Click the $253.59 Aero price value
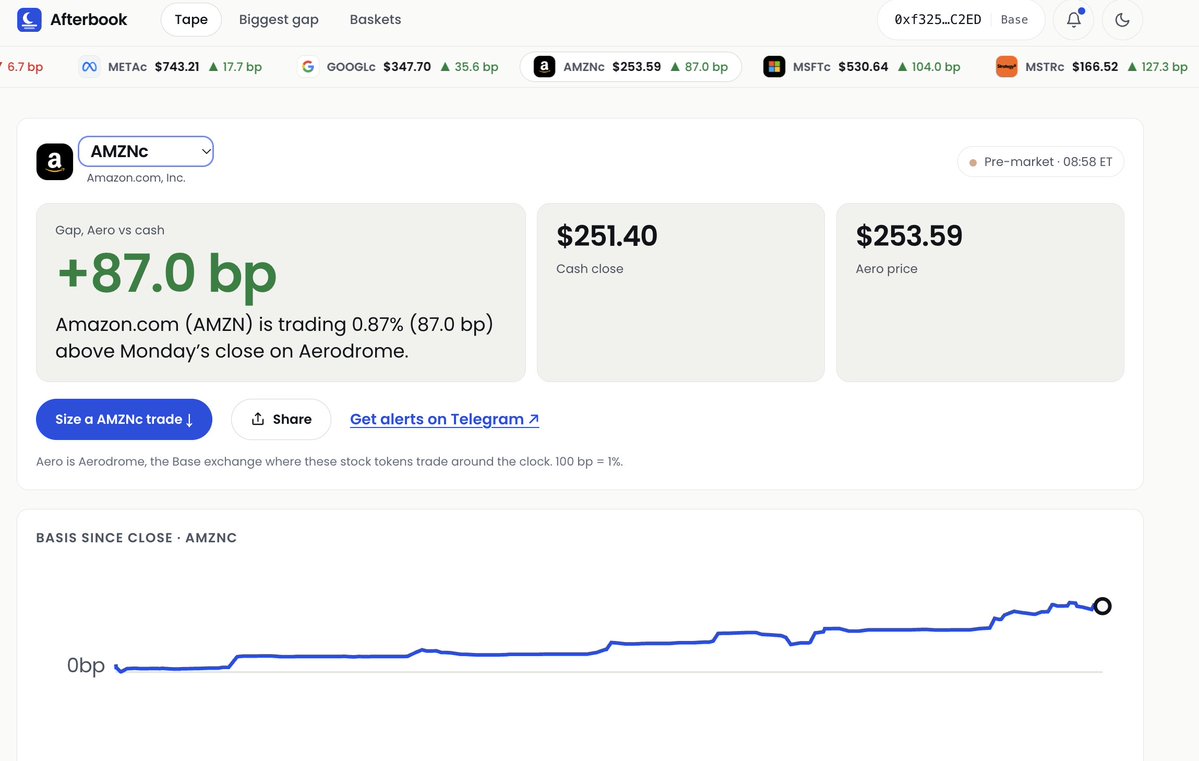This screenshot has height=761, width=1199. point(909,236)
